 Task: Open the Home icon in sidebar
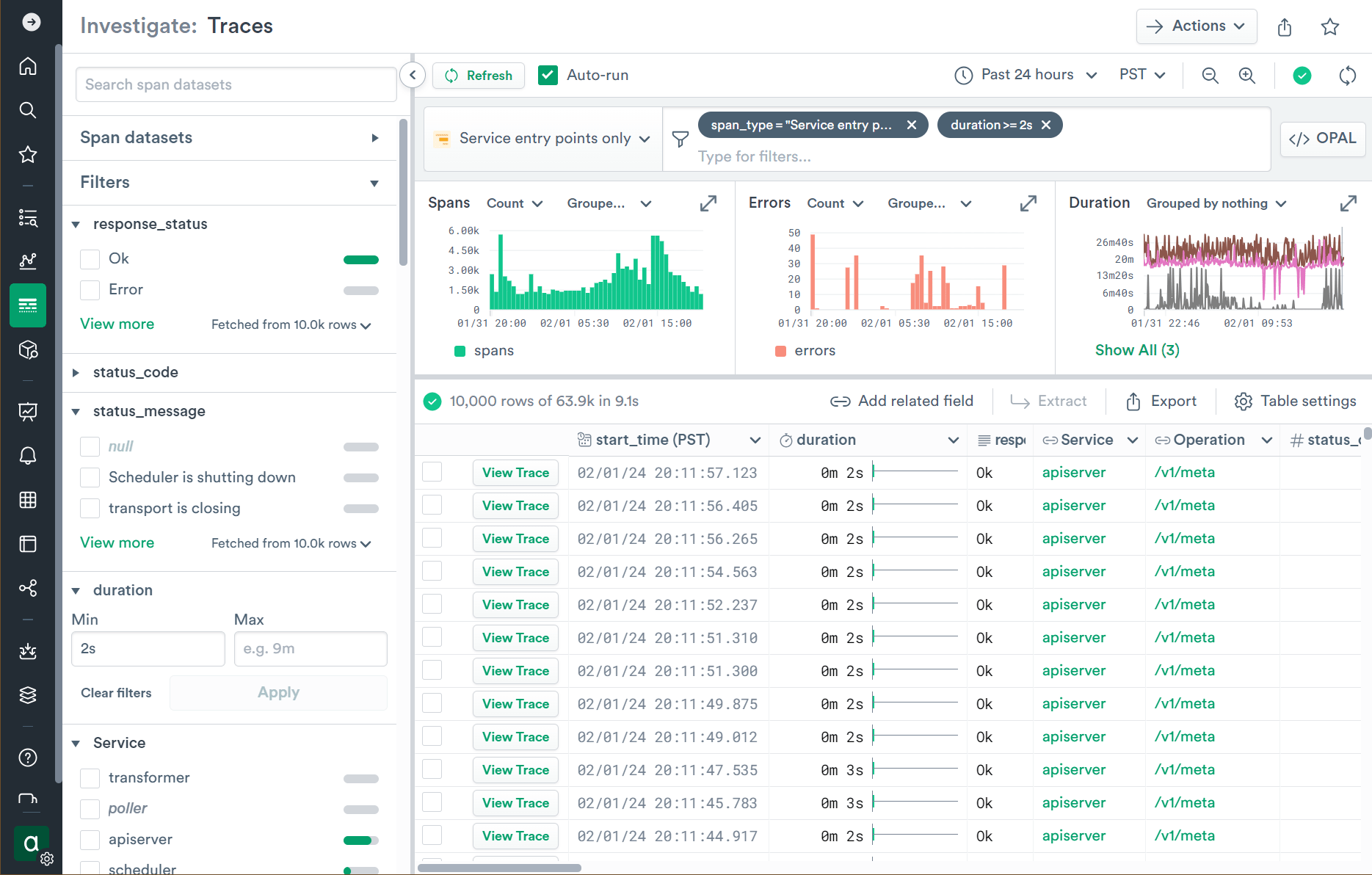click(28, 66)
